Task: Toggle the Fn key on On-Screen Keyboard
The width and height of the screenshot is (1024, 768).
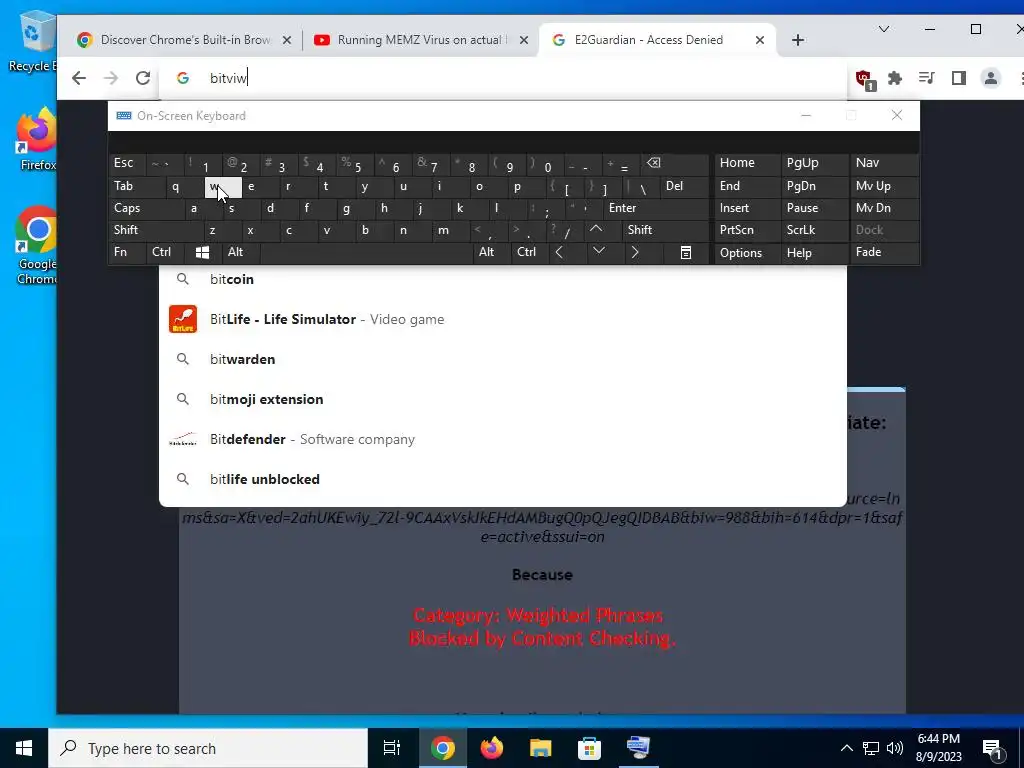Action: coord(127,252)
